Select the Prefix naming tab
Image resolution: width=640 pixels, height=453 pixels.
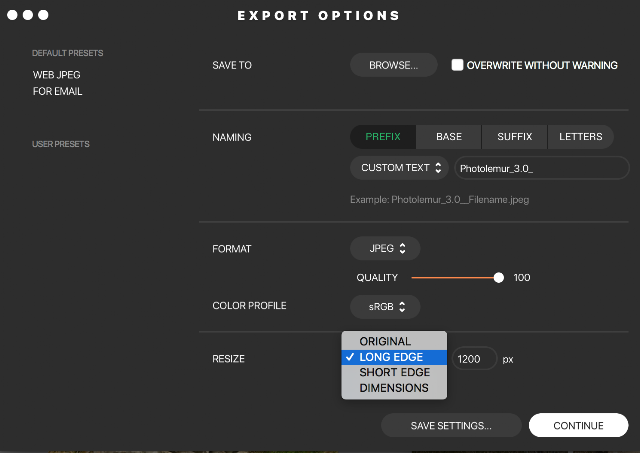(x=383, y=137)
